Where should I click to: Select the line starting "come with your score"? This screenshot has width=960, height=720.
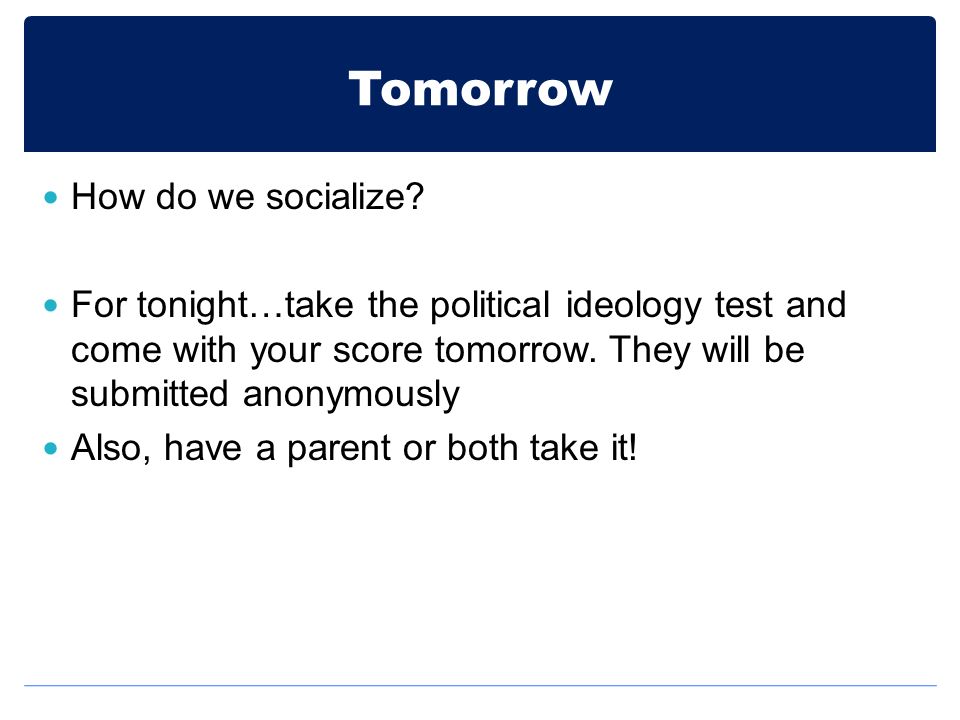pos(438,350)
